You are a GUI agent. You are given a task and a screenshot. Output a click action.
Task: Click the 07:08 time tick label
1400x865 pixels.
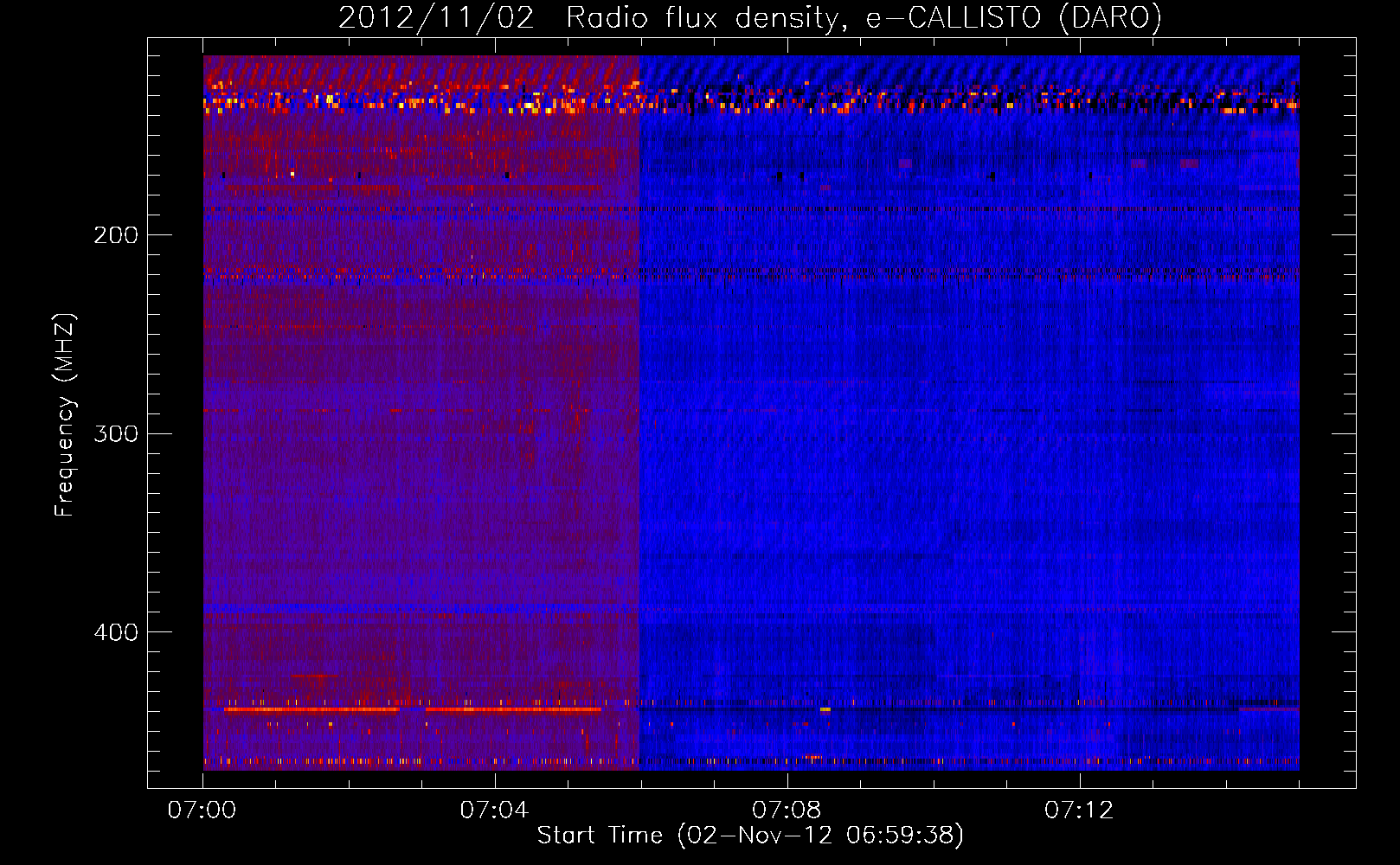[x=787, y=811]
